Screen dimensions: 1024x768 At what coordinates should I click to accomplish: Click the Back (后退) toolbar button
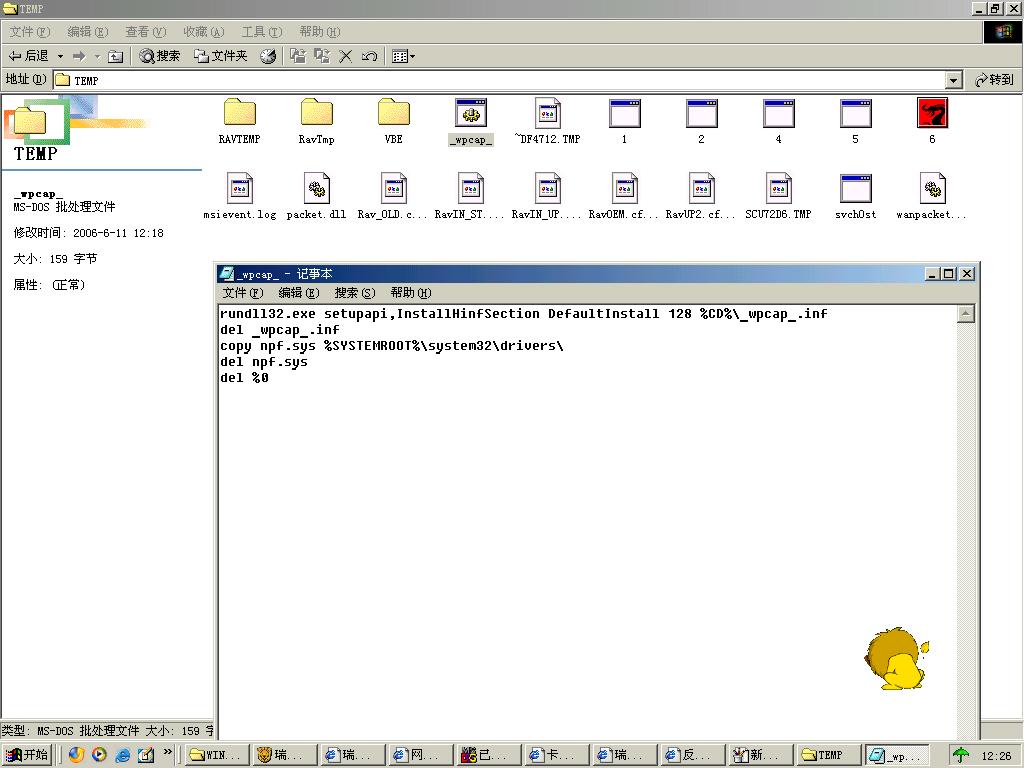pos(29,56)
